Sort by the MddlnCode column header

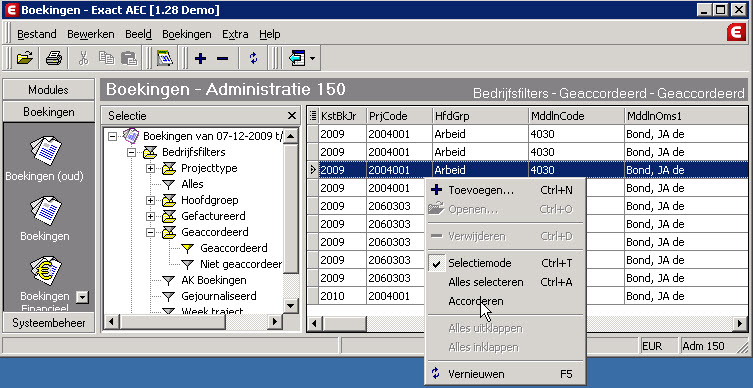(576, 116)
